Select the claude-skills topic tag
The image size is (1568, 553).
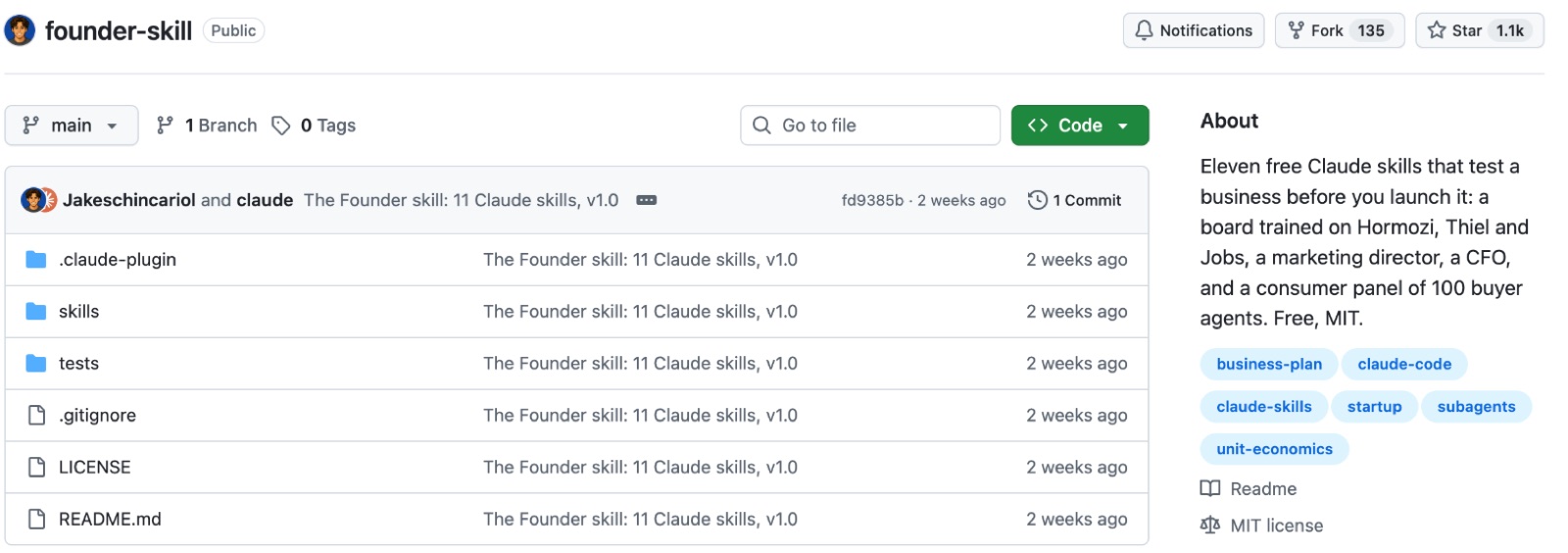[x=1264, y=407]
